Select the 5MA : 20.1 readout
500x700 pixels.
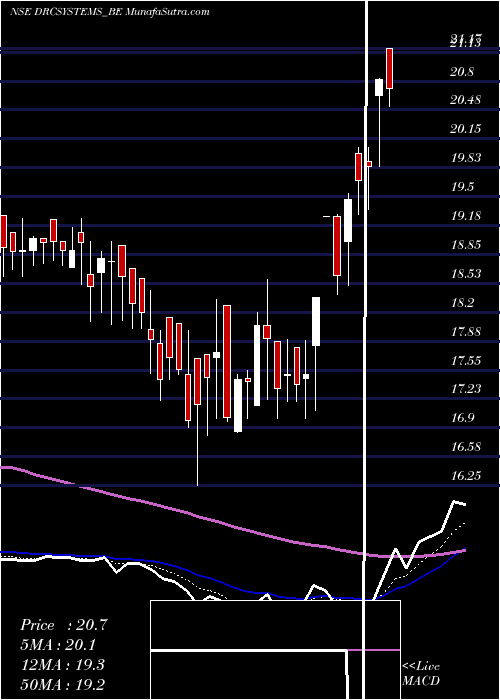pos(58,645)
